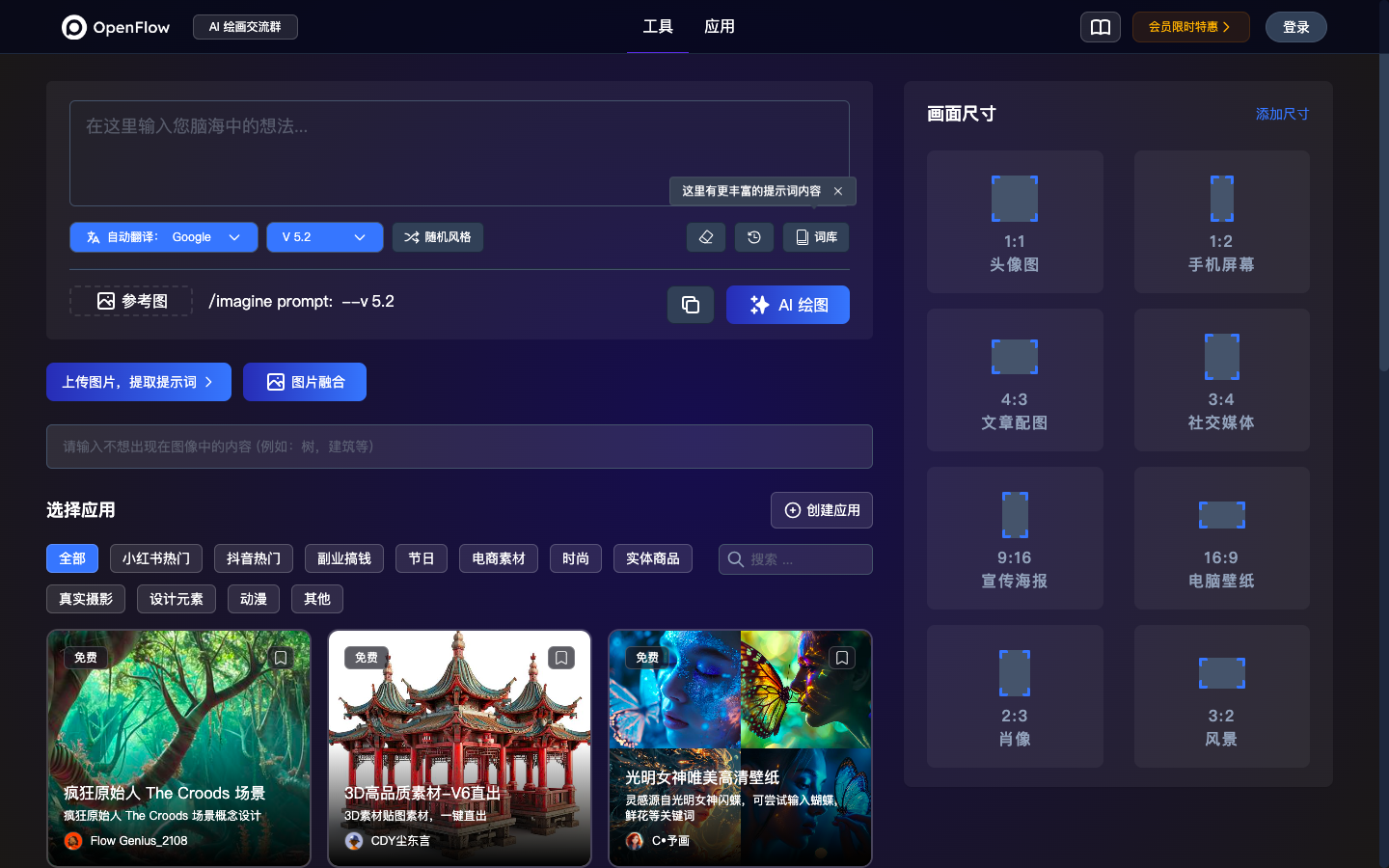Expand the upload image prompt extraction button
Viewport: 1389px width, 868px height.
click(x=139, y=382)
